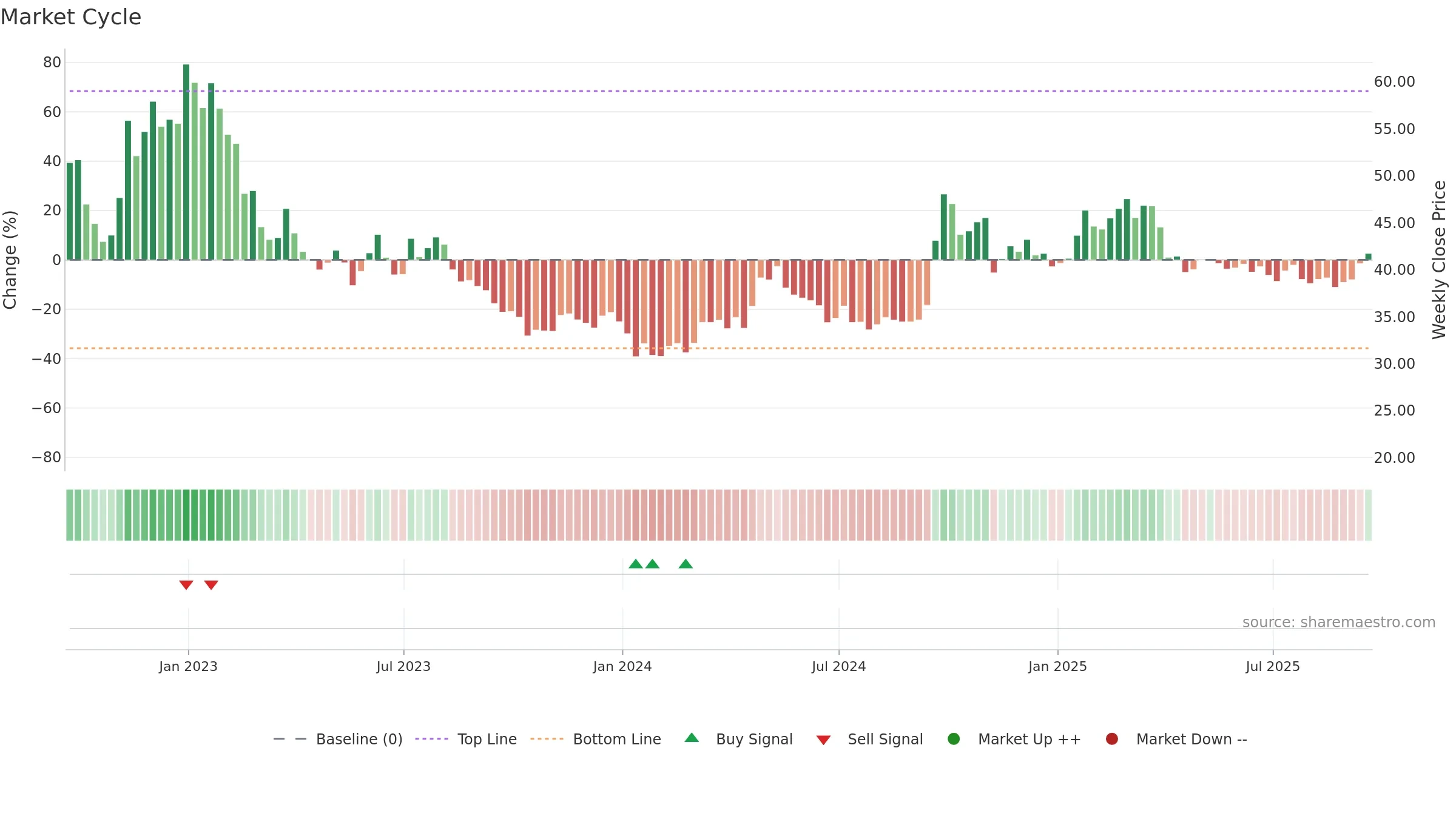The height and width of the screenshot is (819, 1456).
Task: Click the red Sell Signal triangle in legend
Action: click(x=823, y=740)
